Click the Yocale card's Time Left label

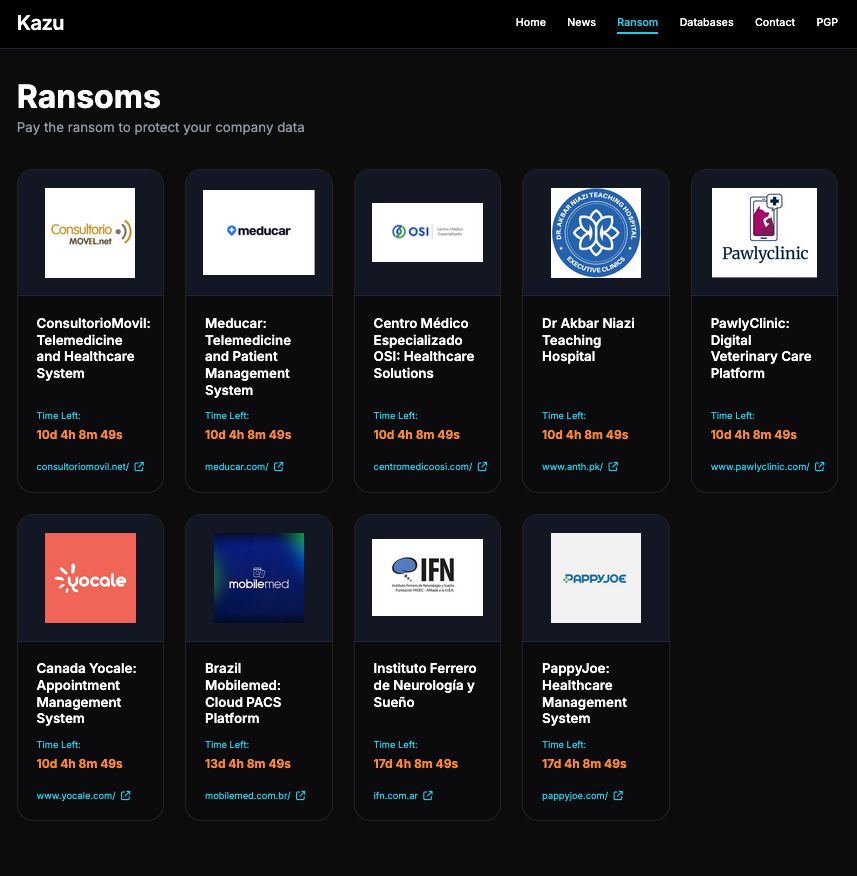click(59, 745)
